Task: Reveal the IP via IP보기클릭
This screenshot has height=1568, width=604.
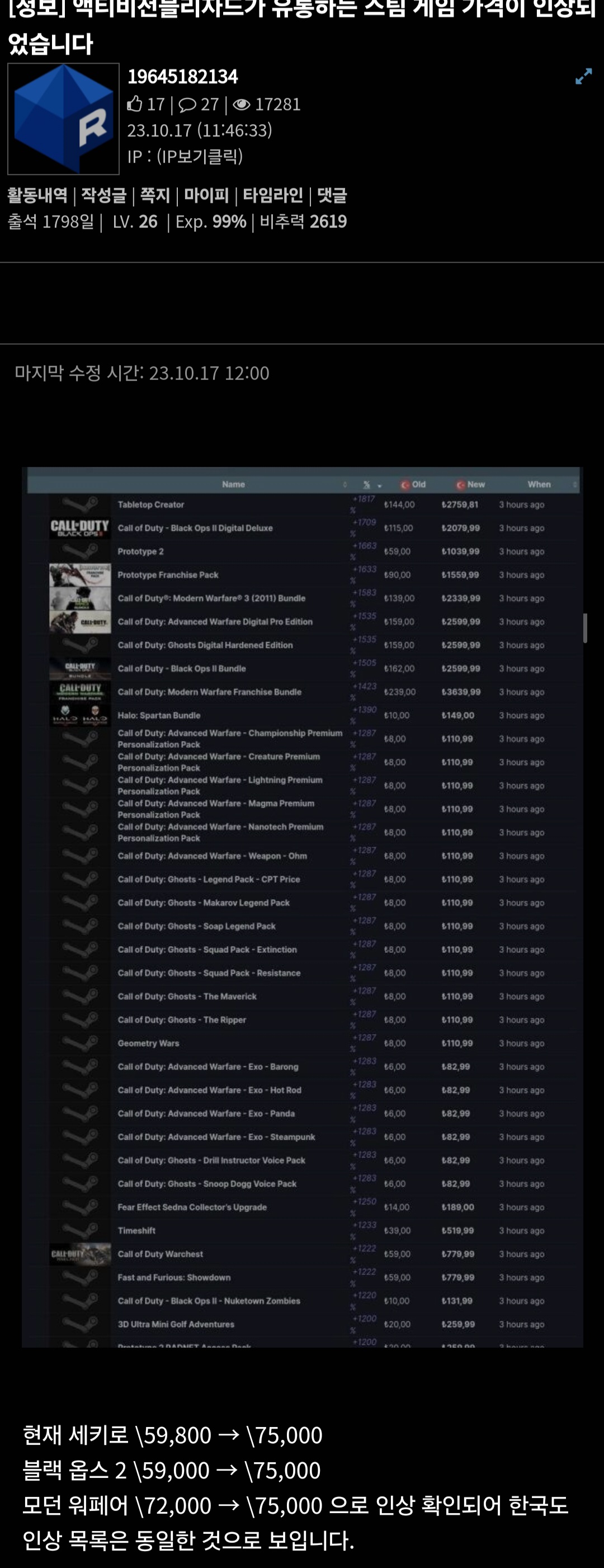Action: pyautogui.click(x=200, y=157)
